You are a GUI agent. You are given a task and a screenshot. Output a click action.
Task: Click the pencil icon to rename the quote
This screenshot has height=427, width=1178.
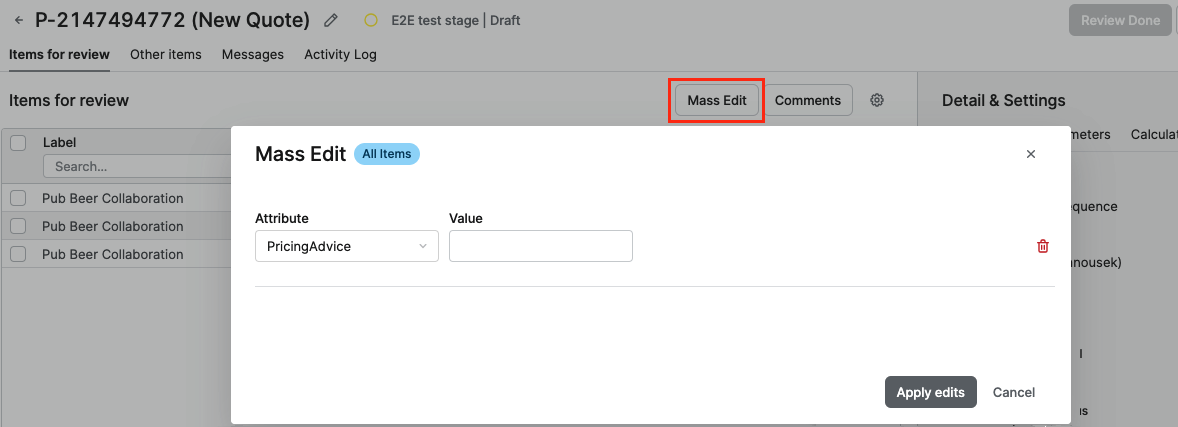pyautogui.click(x=331, y=20)
